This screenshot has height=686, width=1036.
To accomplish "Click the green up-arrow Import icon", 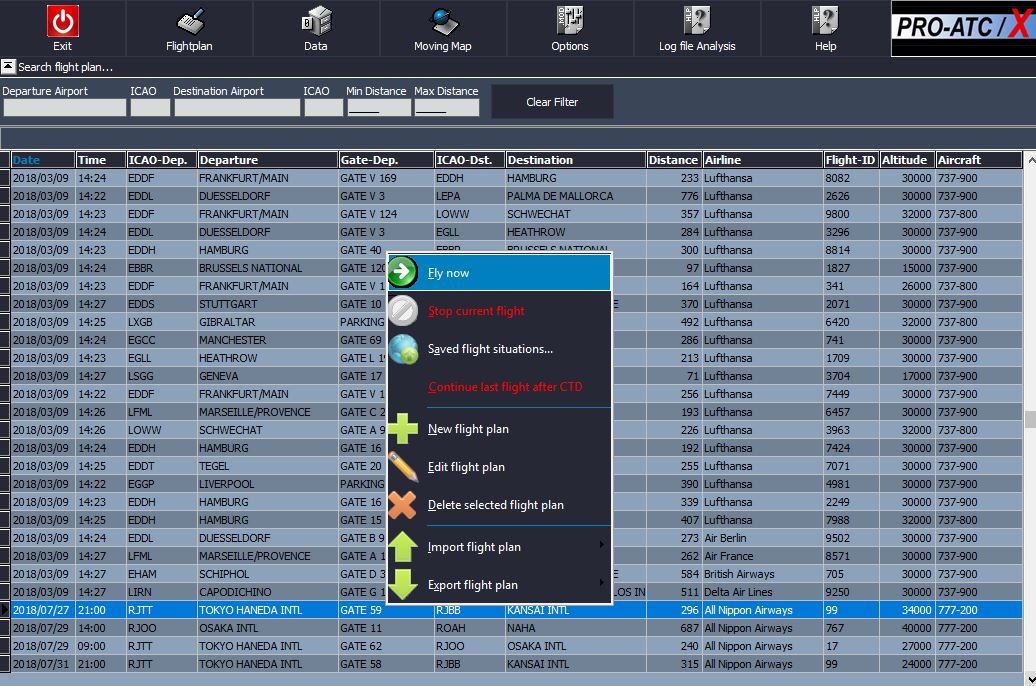I will pos(403,547).
